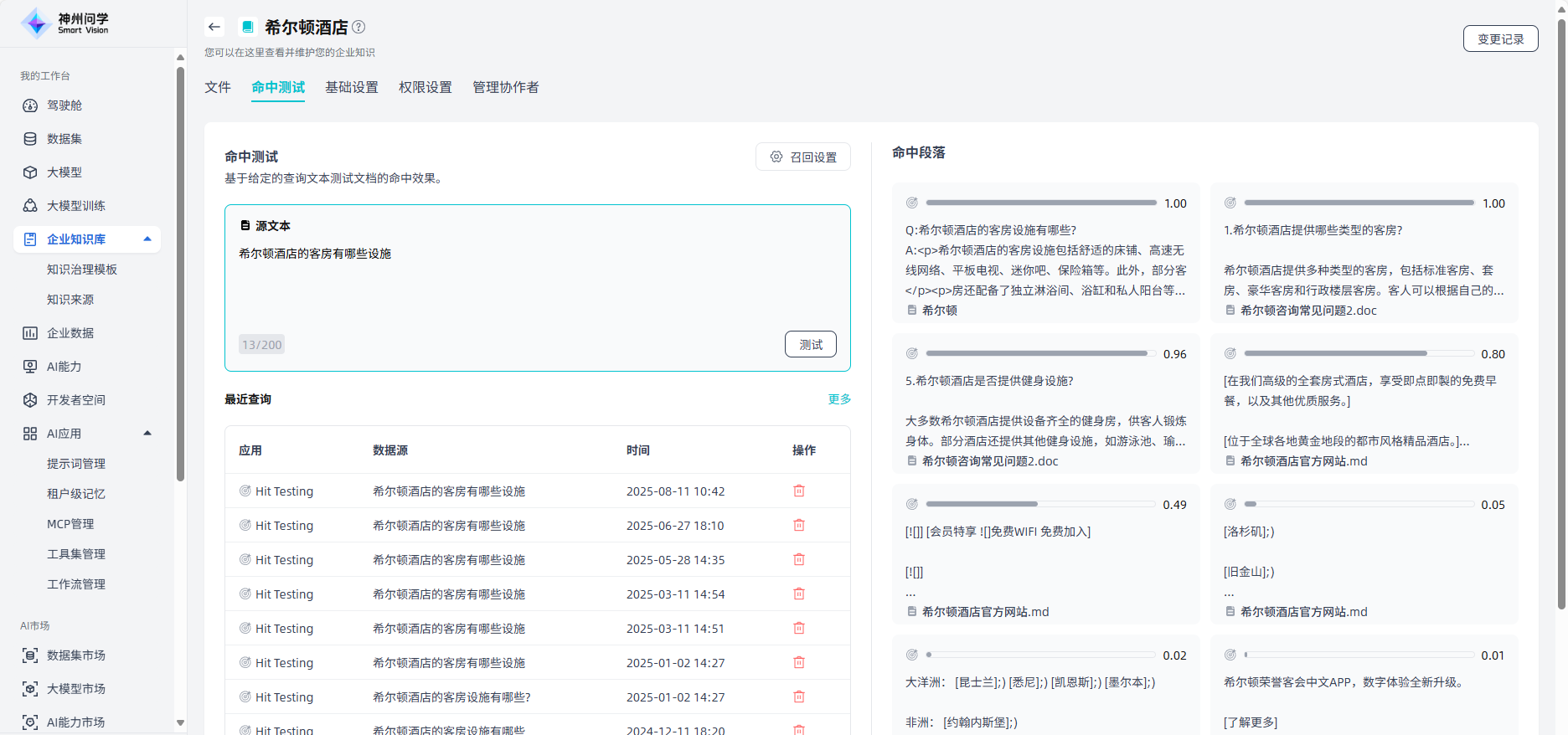Click the 时间 column header
1568x735 pixels.
point(638,450)
